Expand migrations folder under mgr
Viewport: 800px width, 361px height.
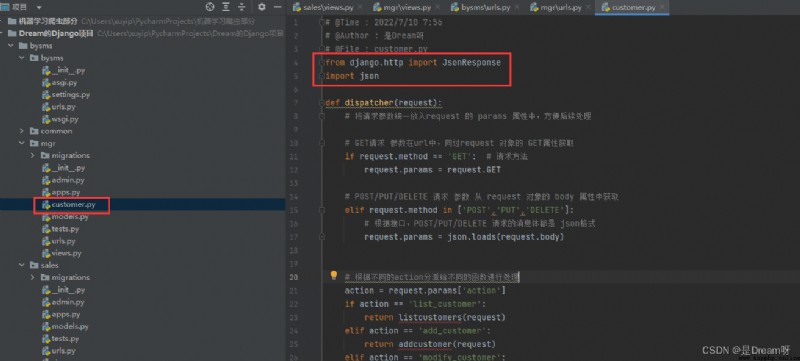33,156
